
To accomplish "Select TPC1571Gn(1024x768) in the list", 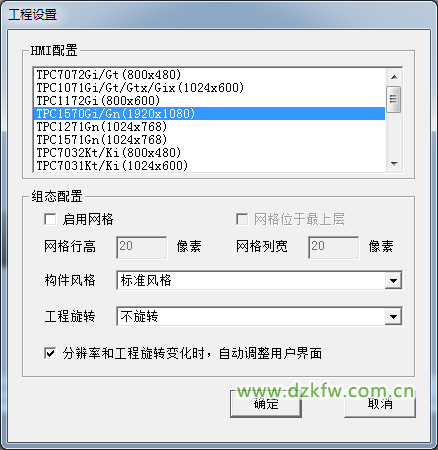I will (209, 140).
